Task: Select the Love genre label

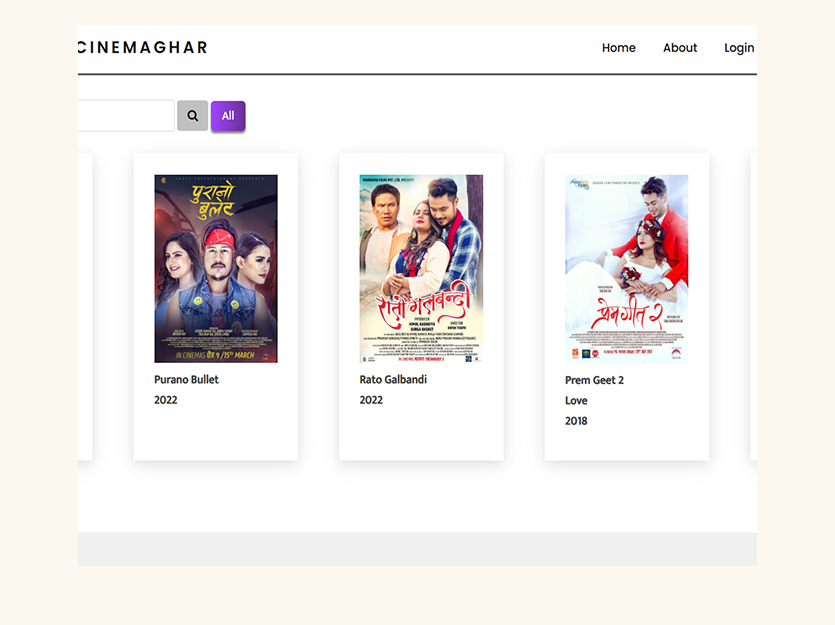Action: 576,400
